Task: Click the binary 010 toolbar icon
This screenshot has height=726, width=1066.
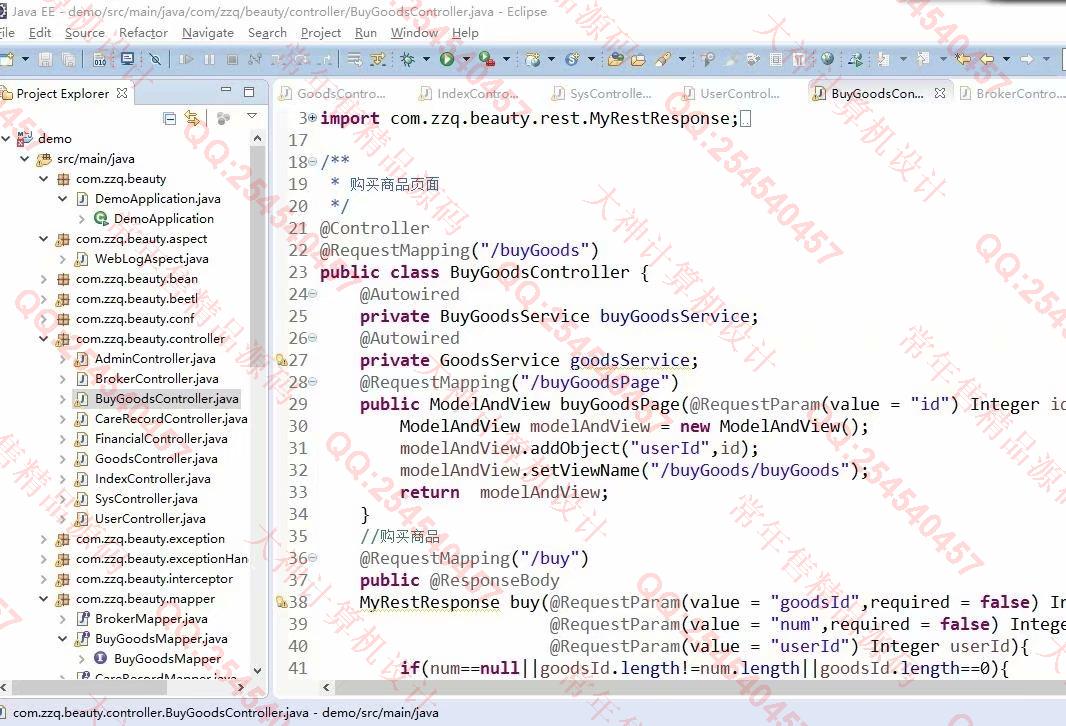Action: pos(99,60)
